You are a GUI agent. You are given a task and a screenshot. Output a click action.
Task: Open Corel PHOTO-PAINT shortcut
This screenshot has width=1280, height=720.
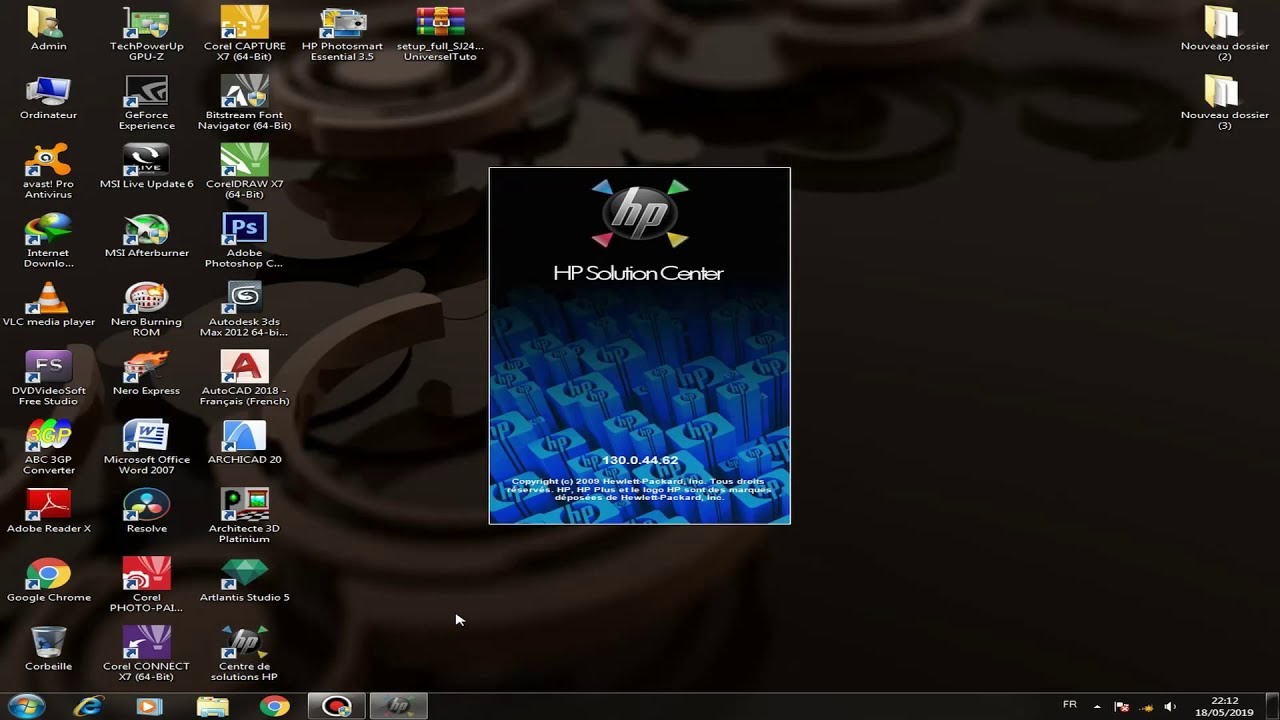pos(146,585)
